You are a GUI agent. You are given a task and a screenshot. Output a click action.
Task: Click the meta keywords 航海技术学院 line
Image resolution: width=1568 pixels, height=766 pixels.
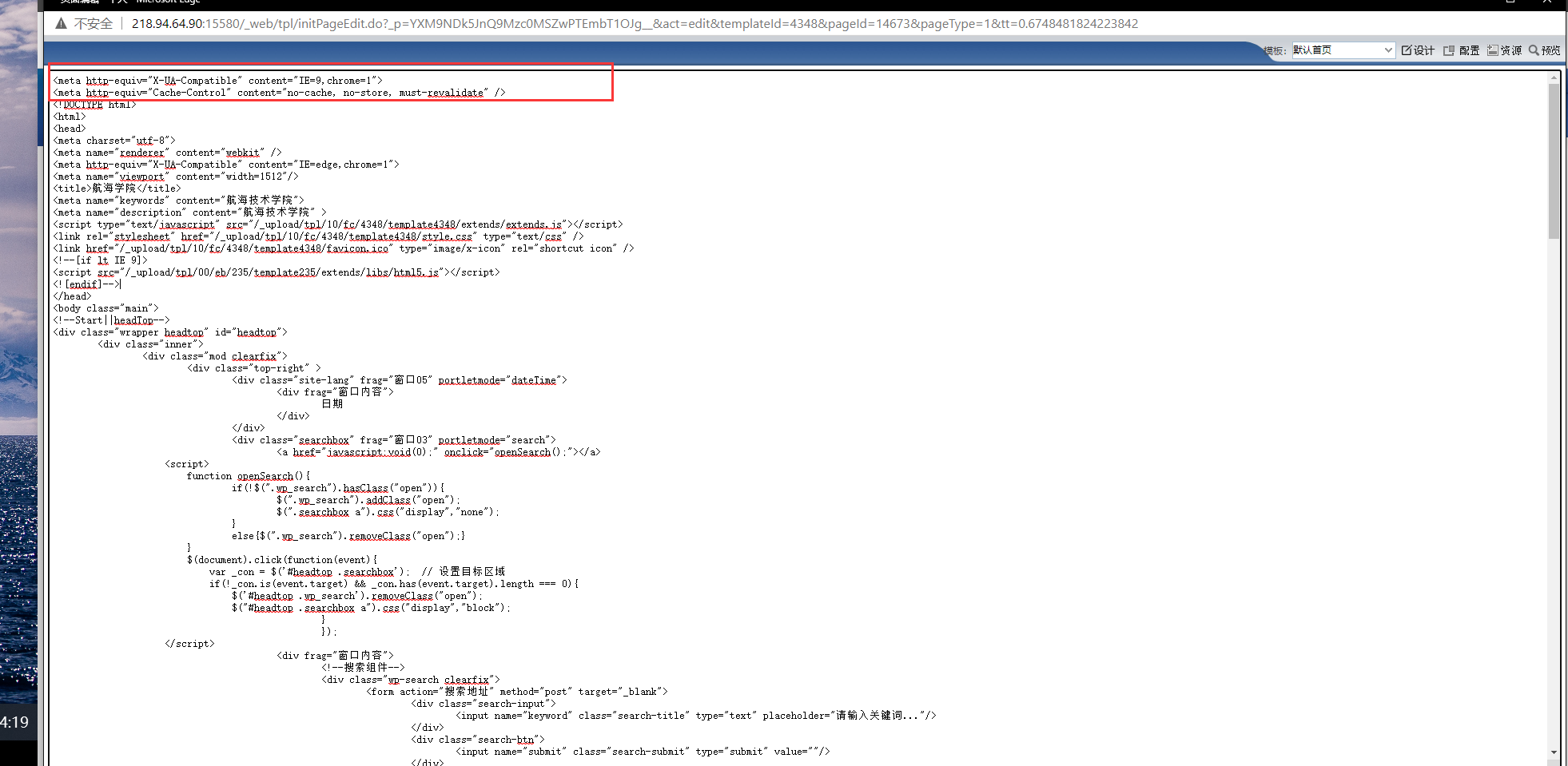pyautogui.click(x=179, y=200)
